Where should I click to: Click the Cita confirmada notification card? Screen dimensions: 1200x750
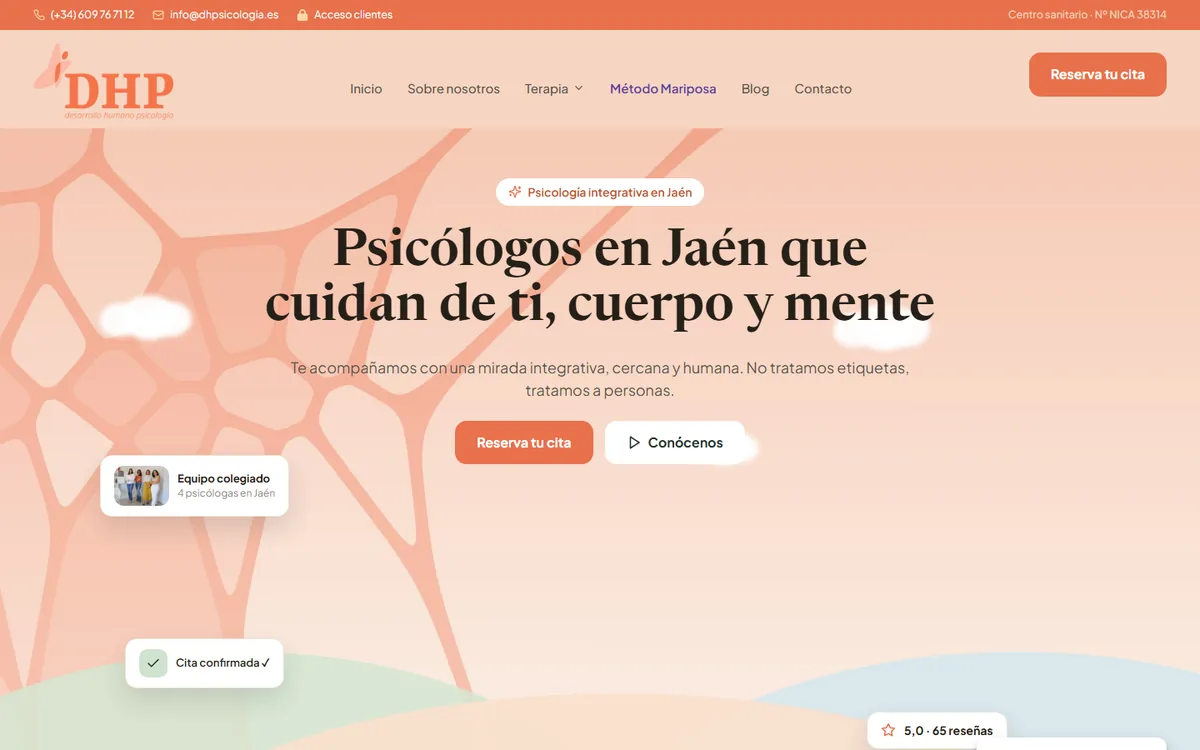[x=204, y=663]
